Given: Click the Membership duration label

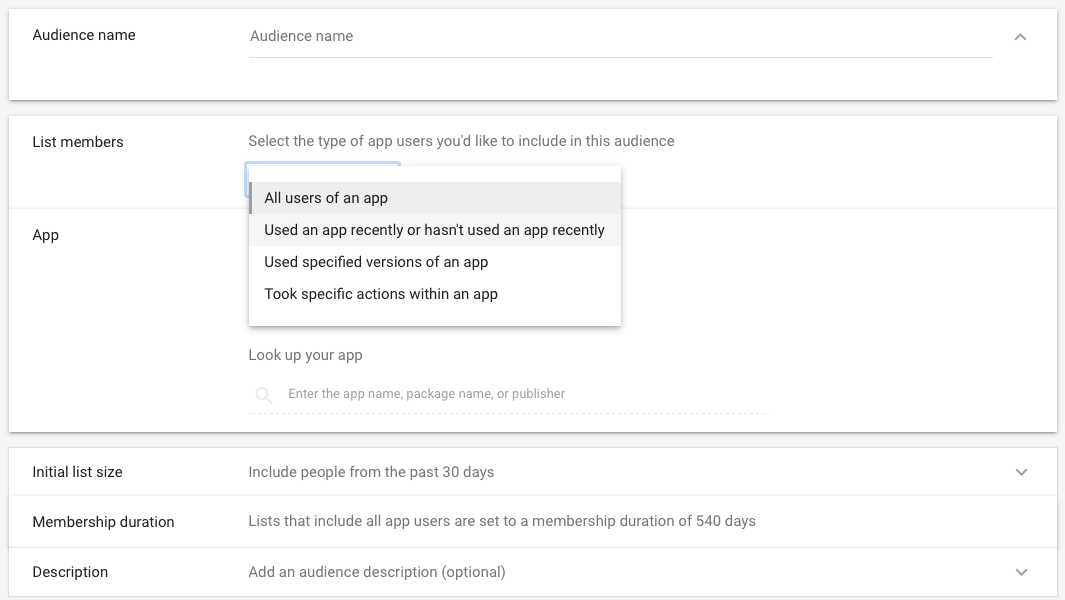Looking at the screenshot, I should point(103,522).
